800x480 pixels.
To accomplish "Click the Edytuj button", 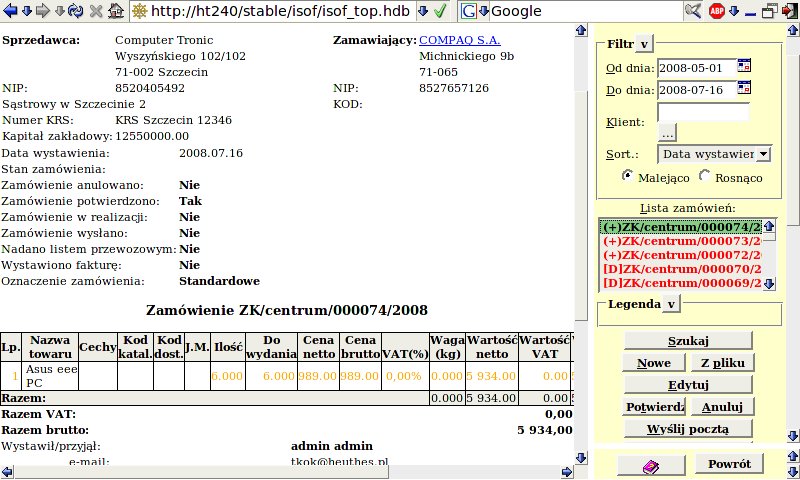I will coord(688,385).
